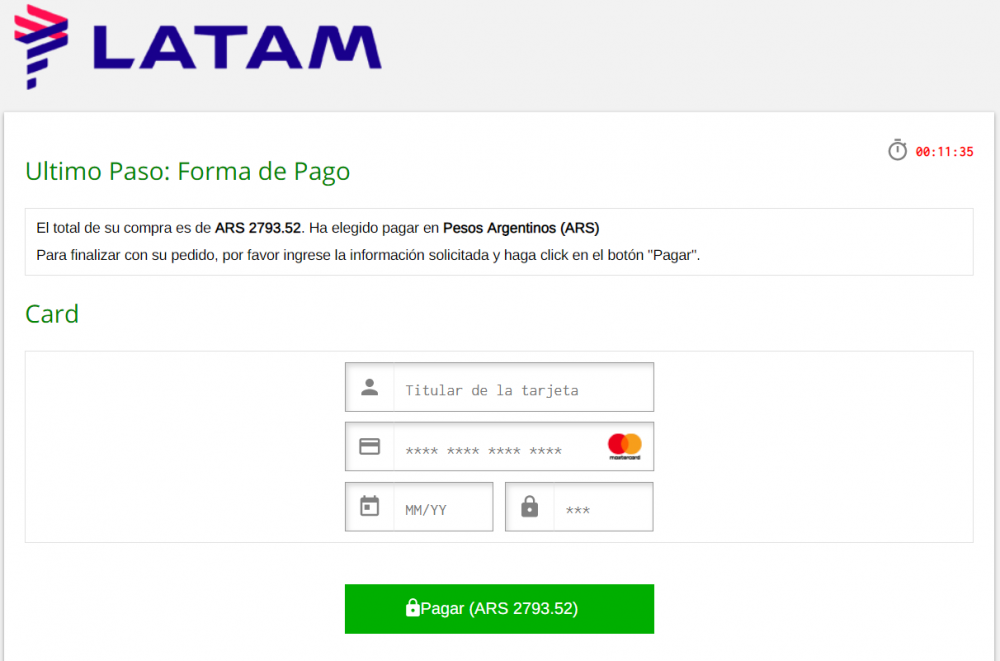Click the lock icon on Pagar button
The image size is (1000, 661).
tap(413, 607)
